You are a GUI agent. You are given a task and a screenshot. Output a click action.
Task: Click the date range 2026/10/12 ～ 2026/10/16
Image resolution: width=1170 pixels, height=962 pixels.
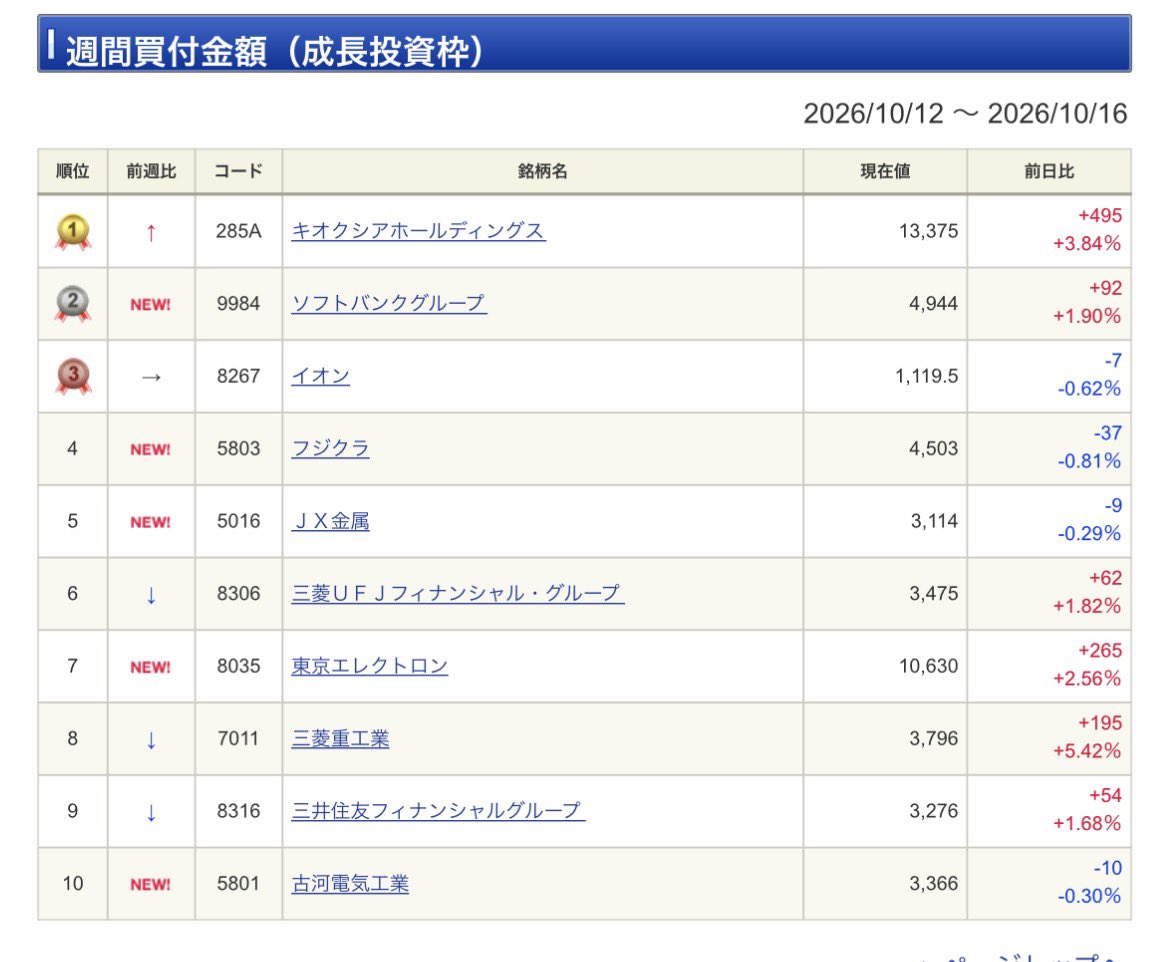point(965,114)
